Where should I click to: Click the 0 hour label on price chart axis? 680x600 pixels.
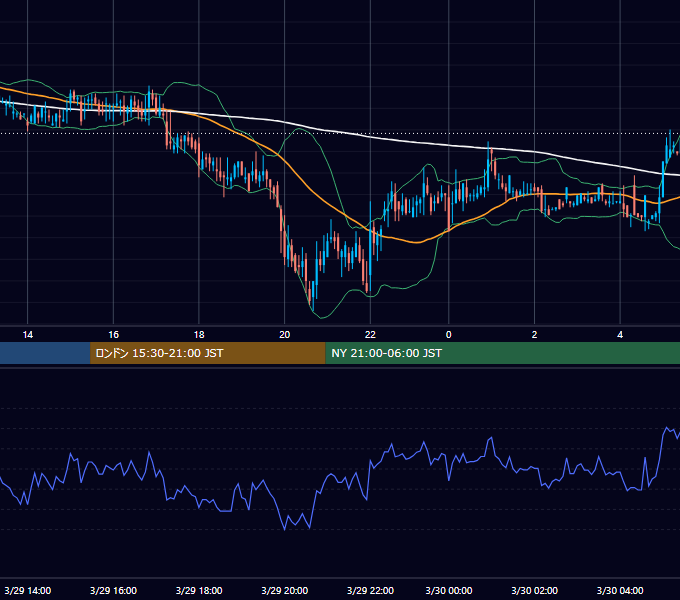[x=448, y=335]
